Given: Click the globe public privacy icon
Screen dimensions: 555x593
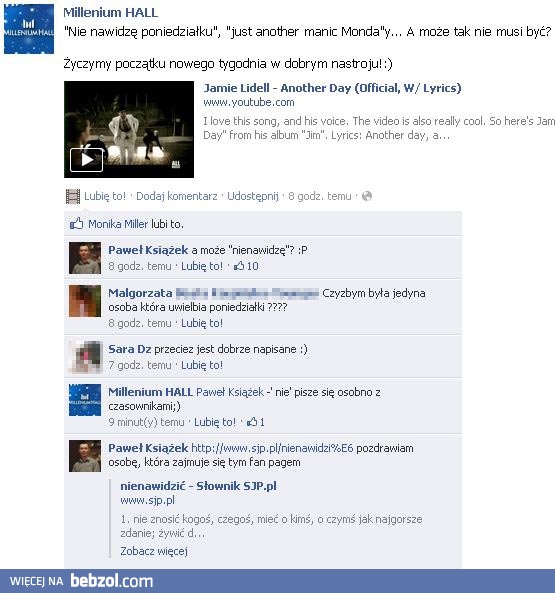Looking at the screenshot, I should (367, 196).
